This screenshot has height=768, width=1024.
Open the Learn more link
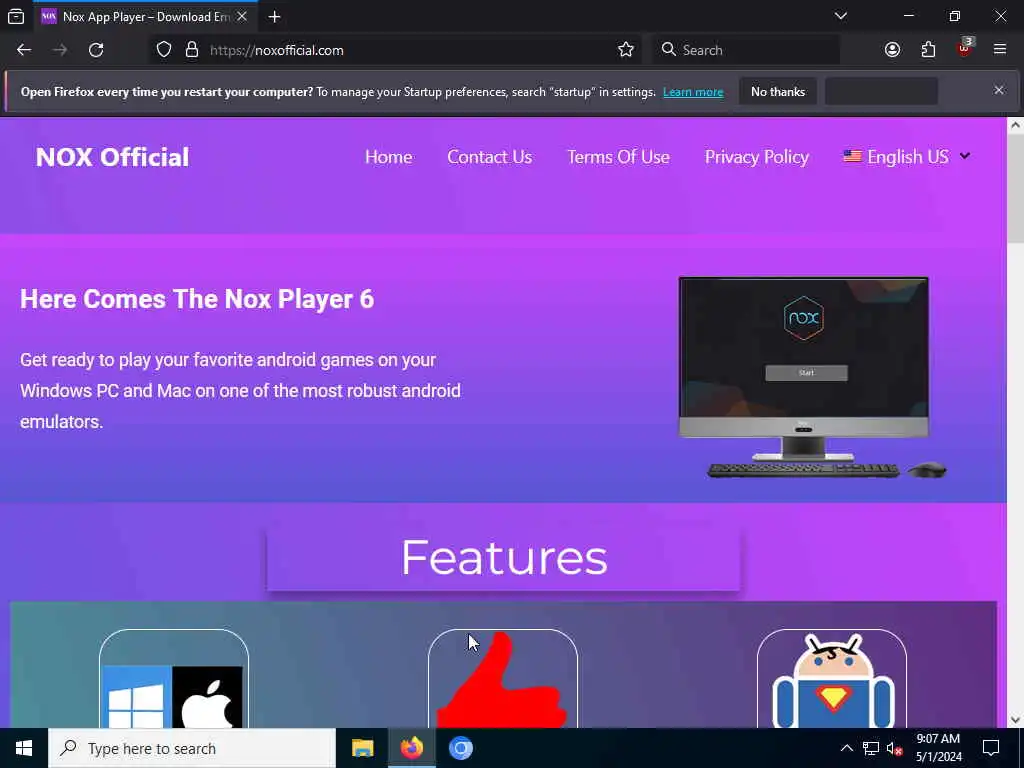pyautogui.click(x=693, y=92)
